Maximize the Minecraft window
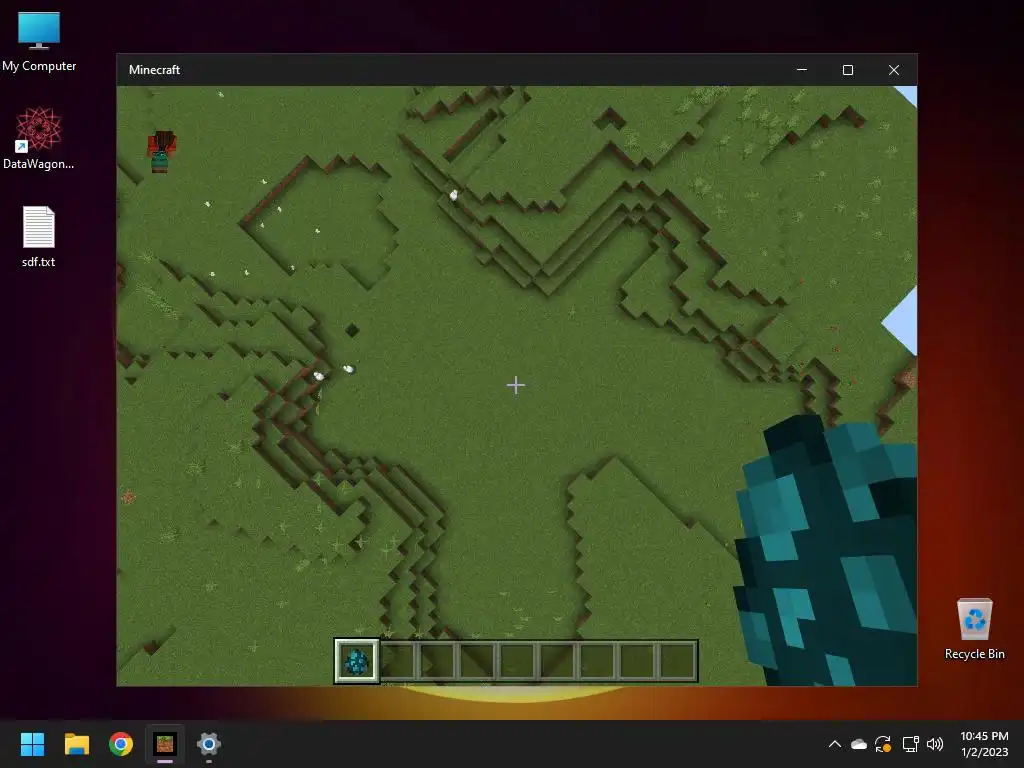Viewport: 1024px width, 768px height. [x=848, y=70]
